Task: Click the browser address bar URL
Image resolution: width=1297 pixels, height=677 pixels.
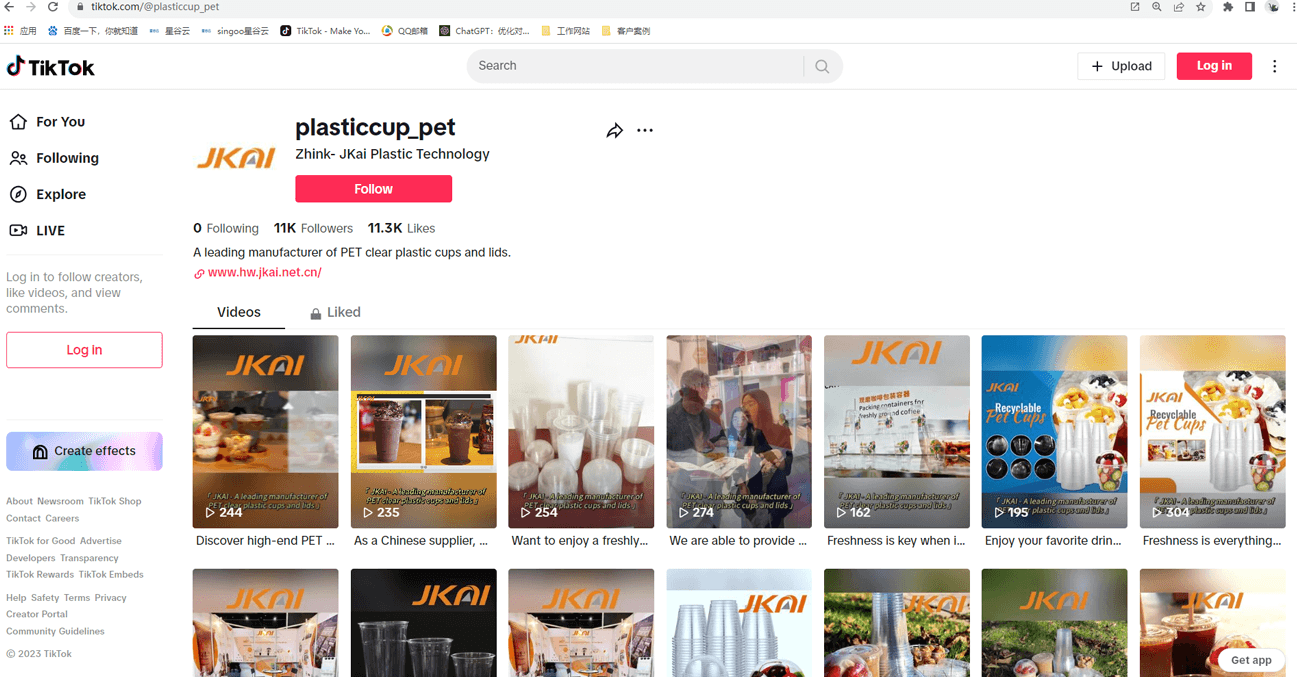Action: (155, 7)
